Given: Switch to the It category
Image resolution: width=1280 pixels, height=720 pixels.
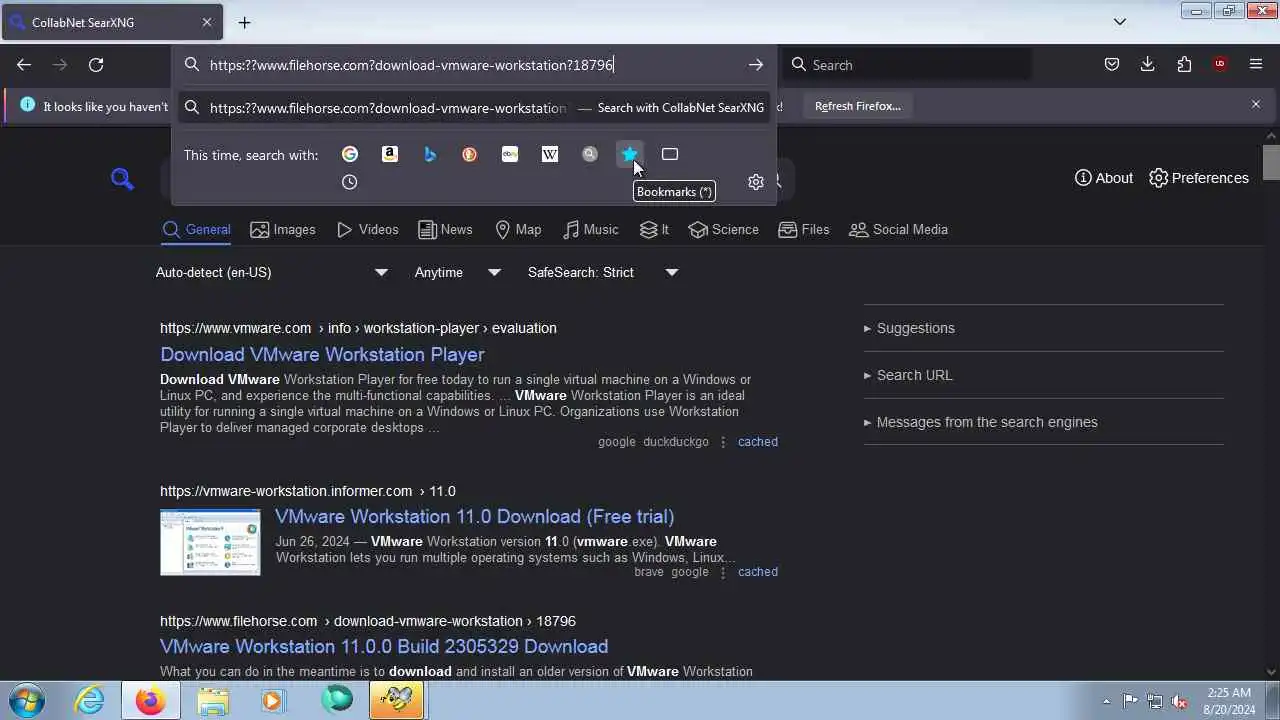Looking at the screenshot, I should click(x=654, y=229).
